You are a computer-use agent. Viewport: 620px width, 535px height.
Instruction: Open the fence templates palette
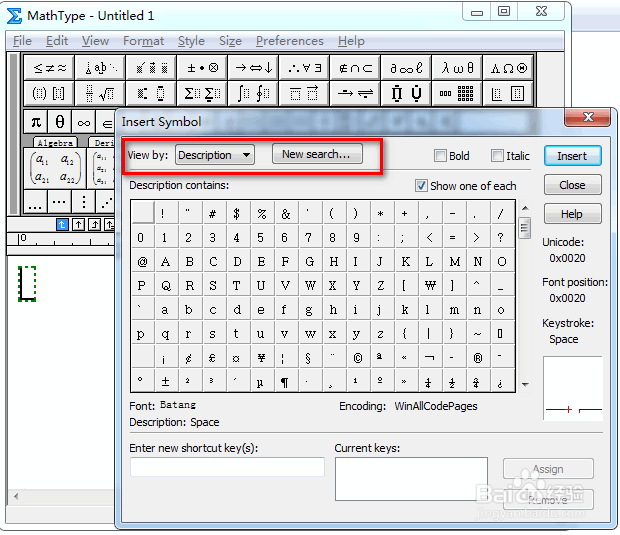coord(49,93)
